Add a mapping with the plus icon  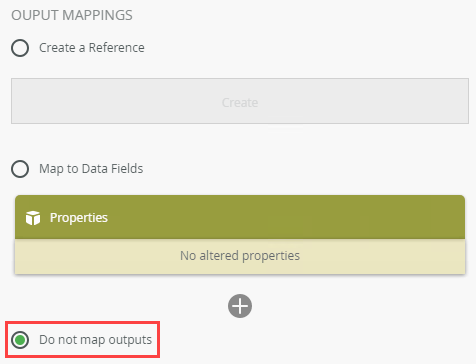coord(240,306)
